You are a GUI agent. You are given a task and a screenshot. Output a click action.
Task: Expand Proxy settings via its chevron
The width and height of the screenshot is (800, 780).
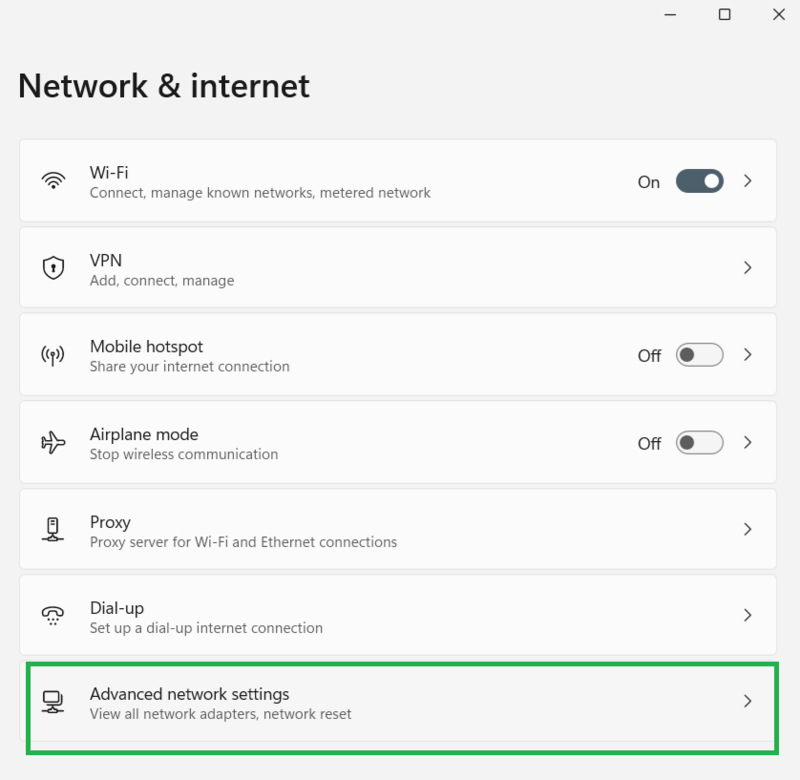(747, 529)
